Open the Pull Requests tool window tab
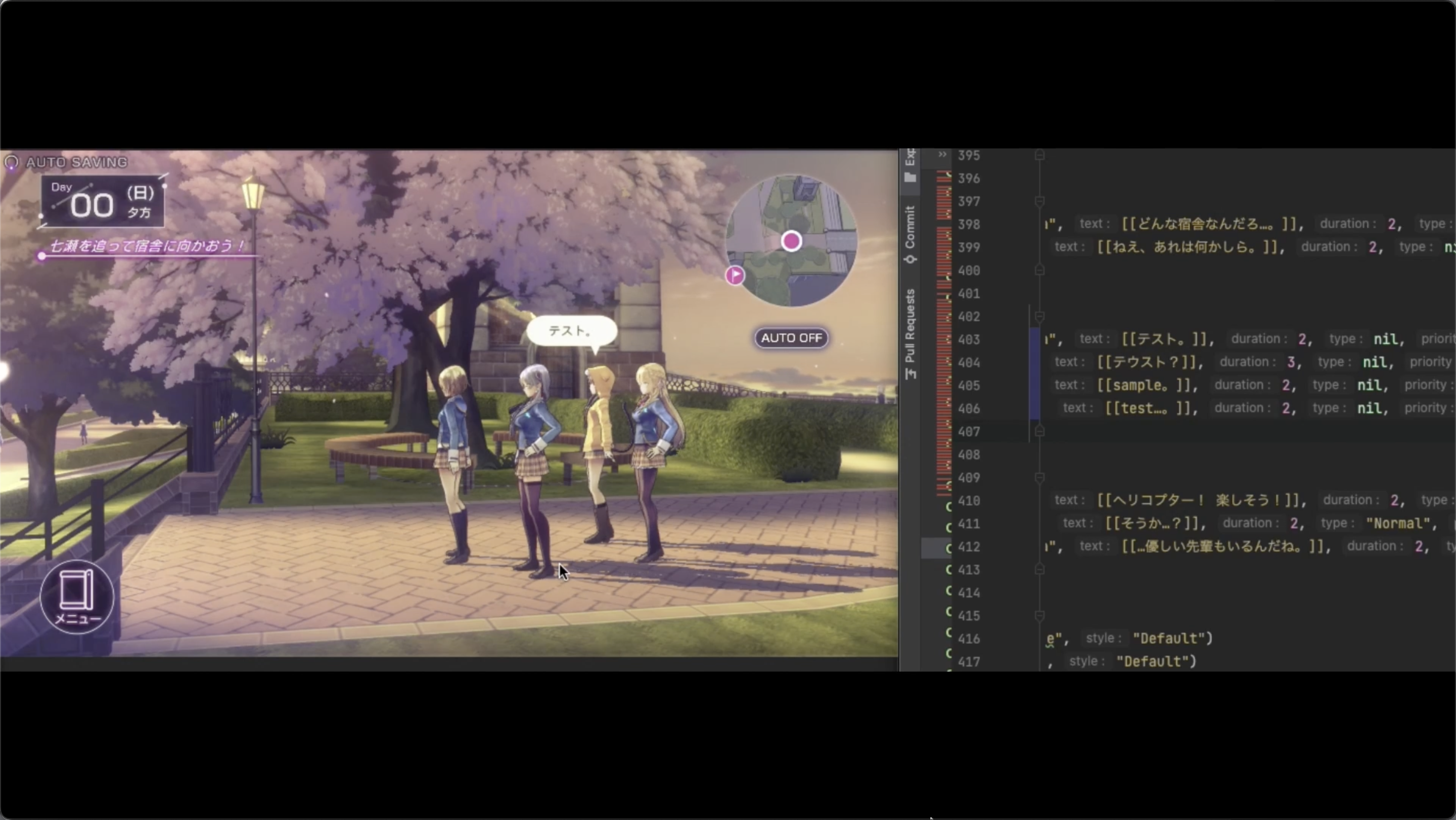The width and height of the screenshot is (1456, 820). [910, 334]
